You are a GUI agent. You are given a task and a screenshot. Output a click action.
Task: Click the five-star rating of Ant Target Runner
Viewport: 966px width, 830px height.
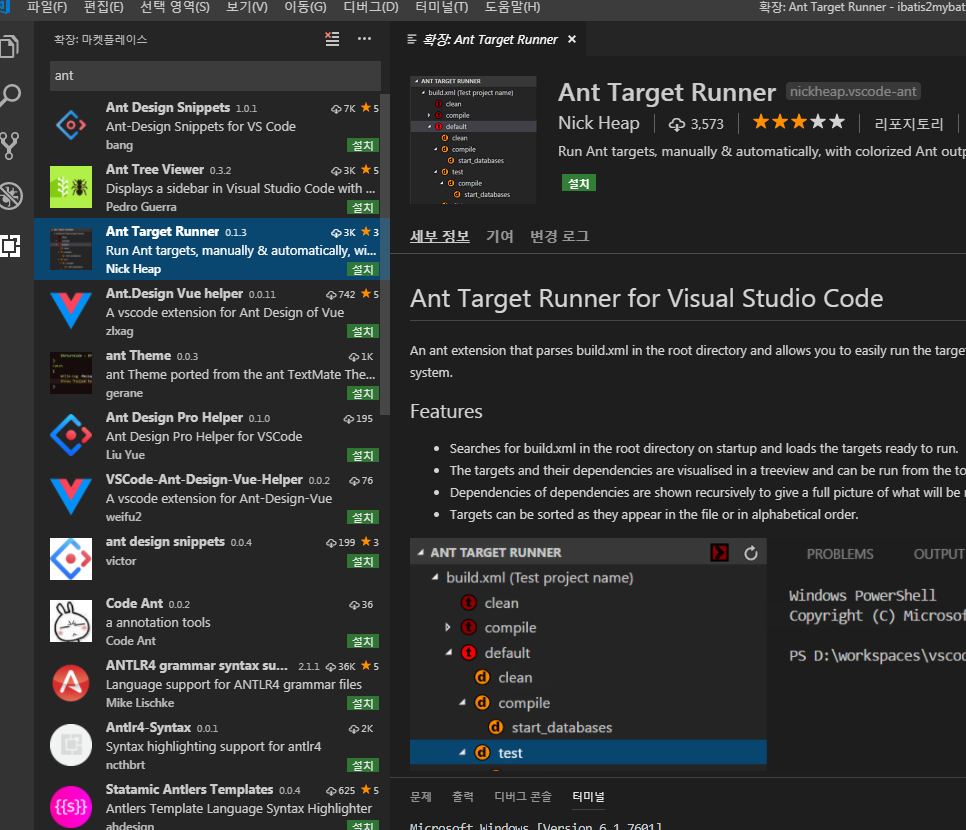[798, 122]
